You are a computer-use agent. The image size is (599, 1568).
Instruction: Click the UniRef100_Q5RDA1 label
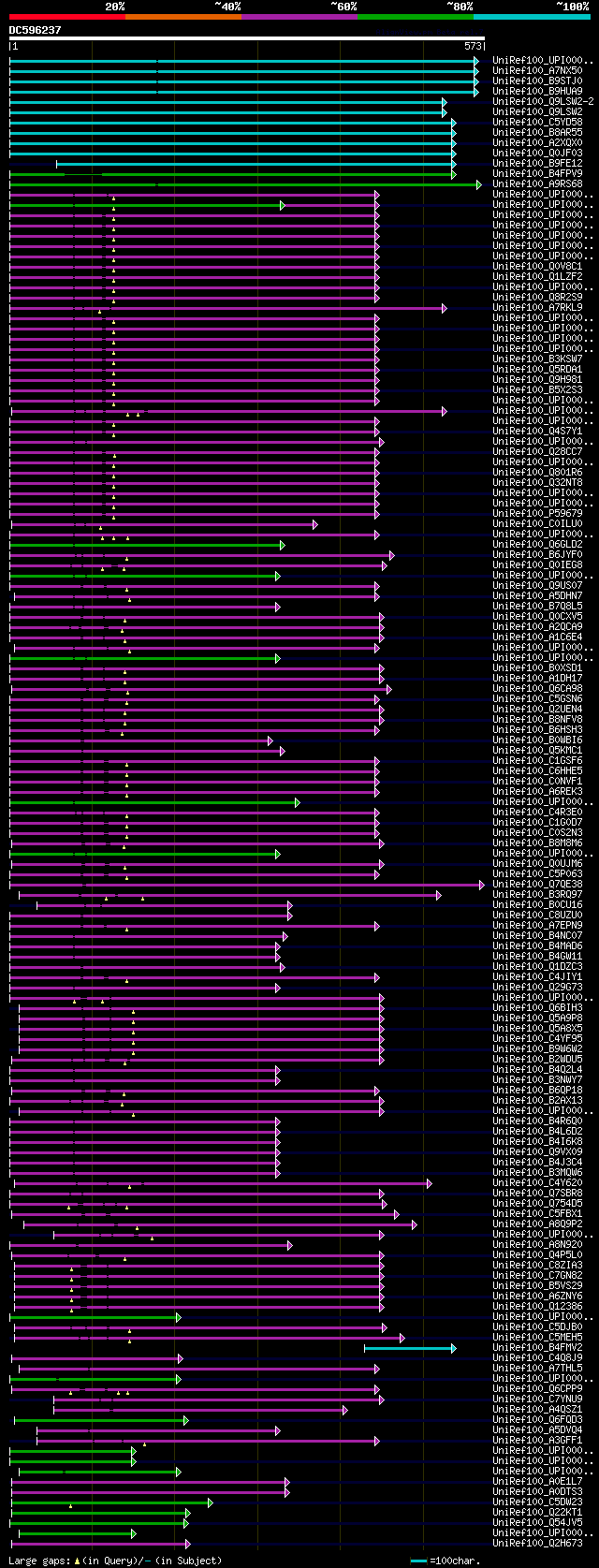[537, 370]
